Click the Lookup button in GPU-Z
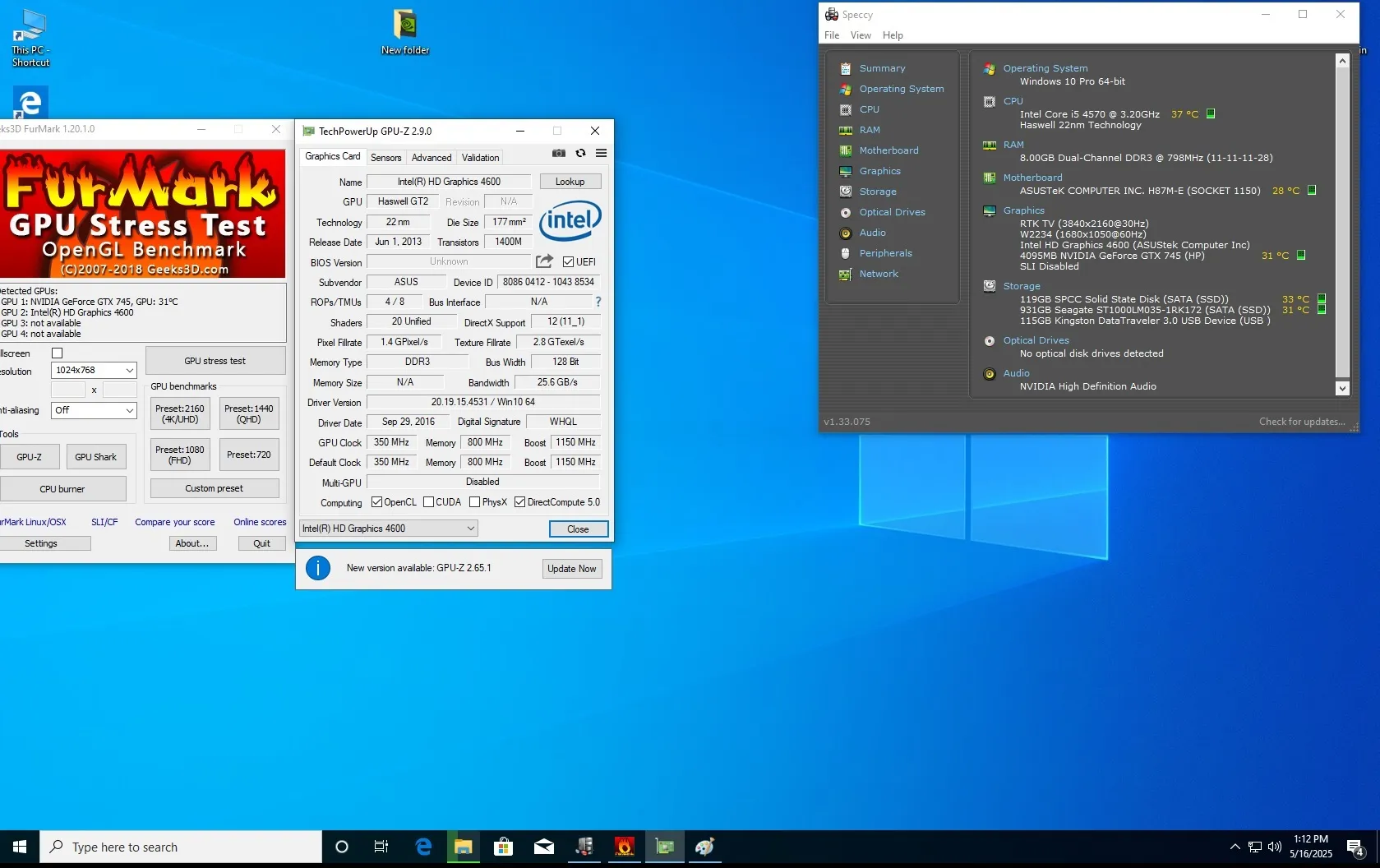 tap(570, 182)
